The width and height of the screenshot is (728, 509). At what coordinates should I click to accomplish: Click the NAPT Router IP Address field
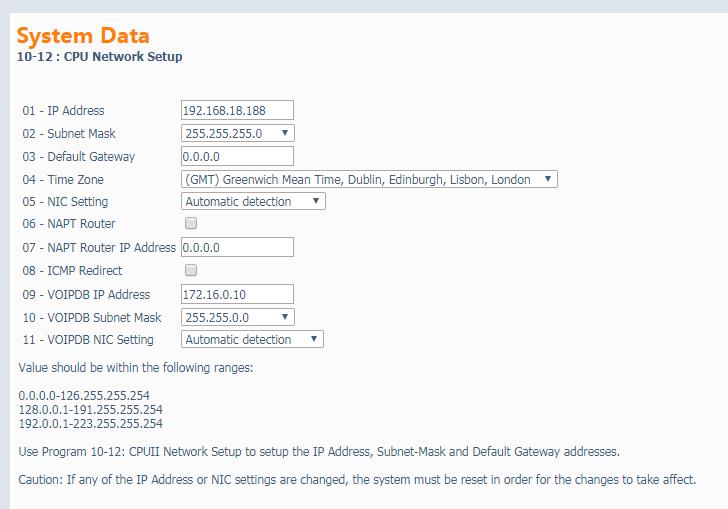coord(237,247)
